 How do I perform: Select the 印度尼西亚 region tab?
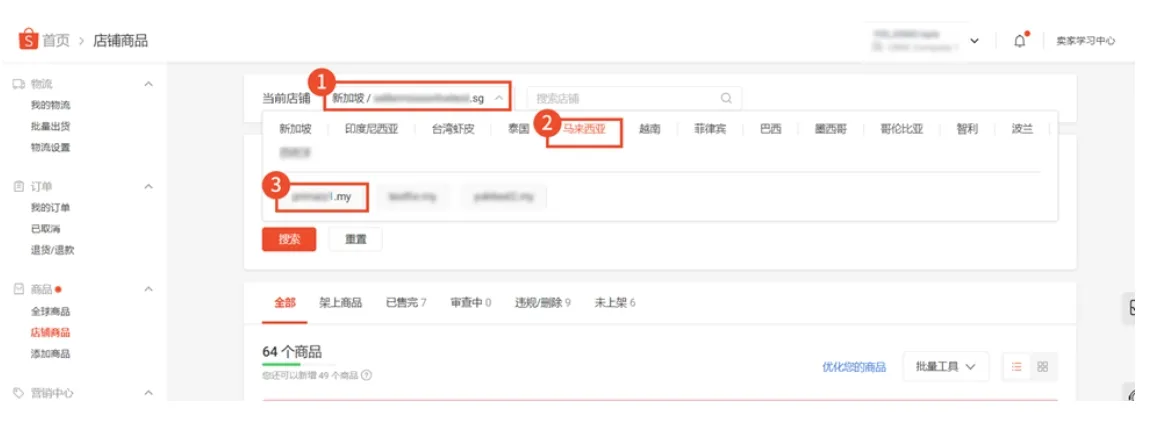[x=372, y=129]
